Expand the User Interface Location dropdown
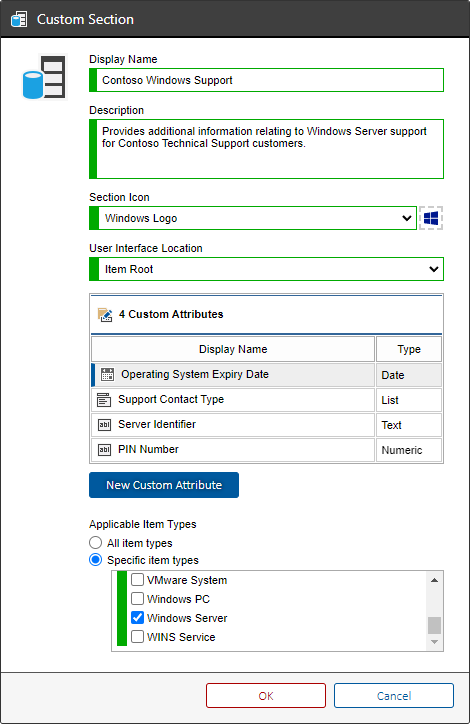Screen dimensions: 470x724 click(266, 269)
